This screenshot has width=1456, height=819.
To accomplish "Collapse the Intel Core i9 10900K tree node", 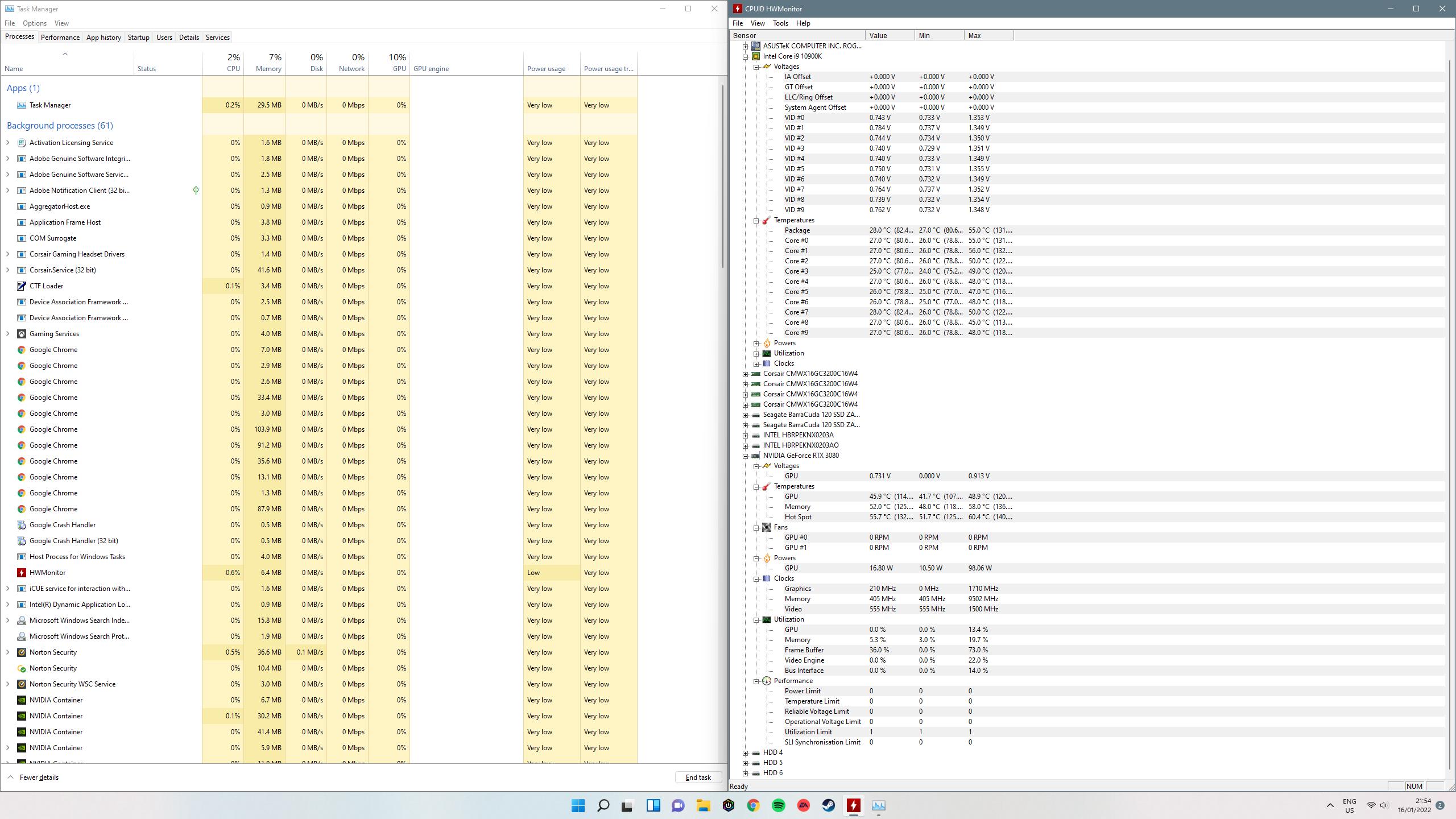I will pos(746,57).
